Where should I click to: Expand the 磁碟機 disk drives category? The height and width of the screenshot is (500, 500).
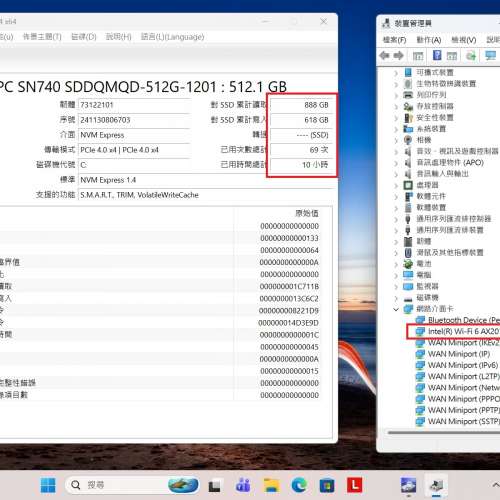396,298
